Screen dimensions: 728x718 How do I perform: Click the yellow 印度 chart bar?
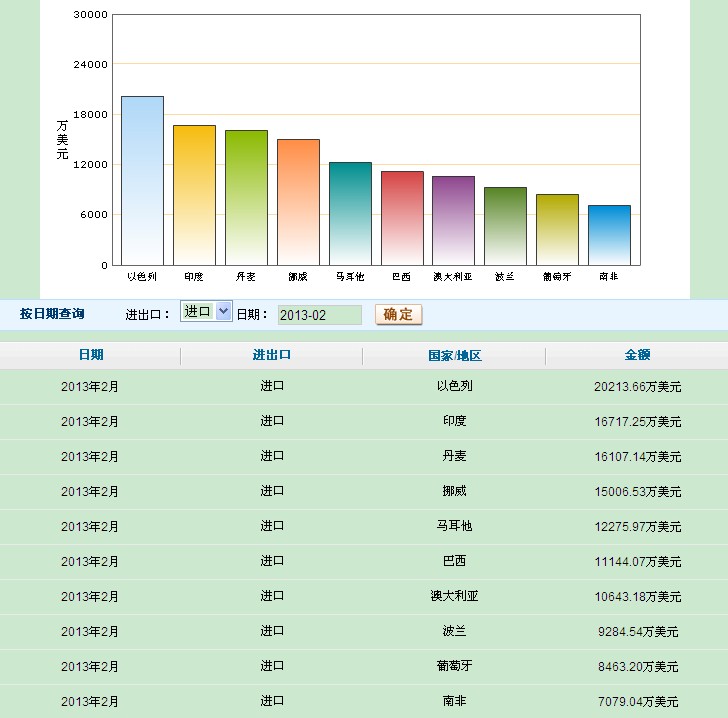[x=194, y=195]
